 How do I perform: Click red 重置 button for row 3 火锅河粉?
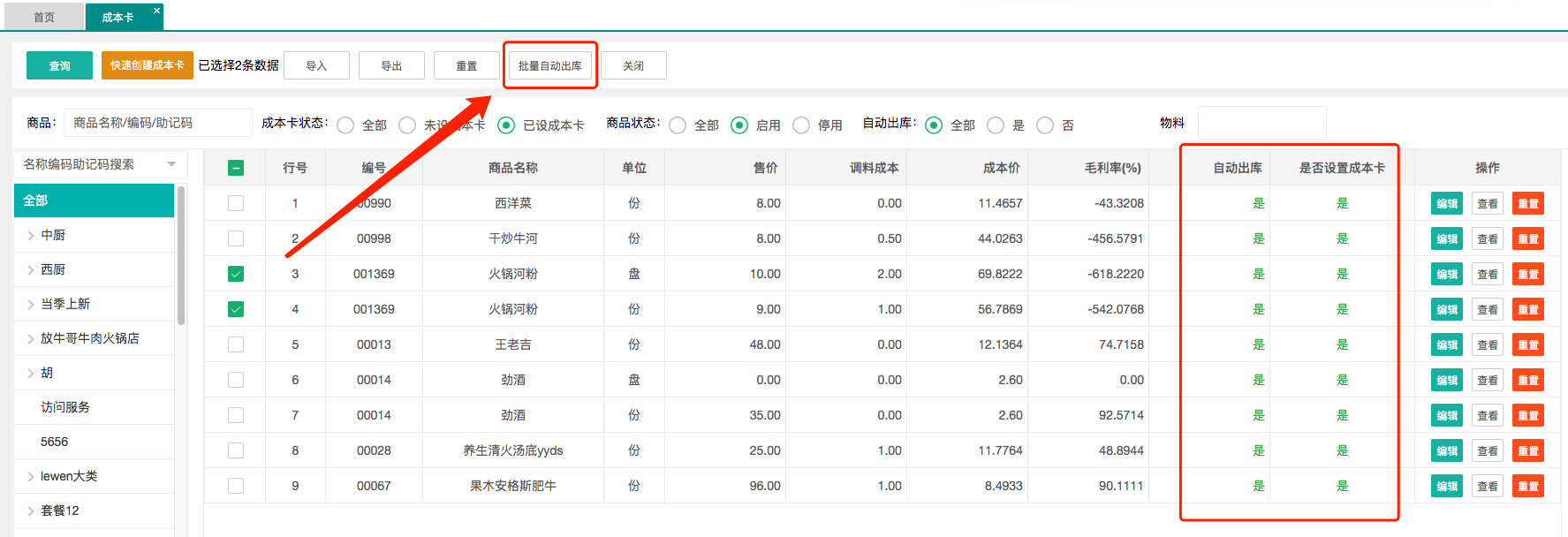point(1527,275)
